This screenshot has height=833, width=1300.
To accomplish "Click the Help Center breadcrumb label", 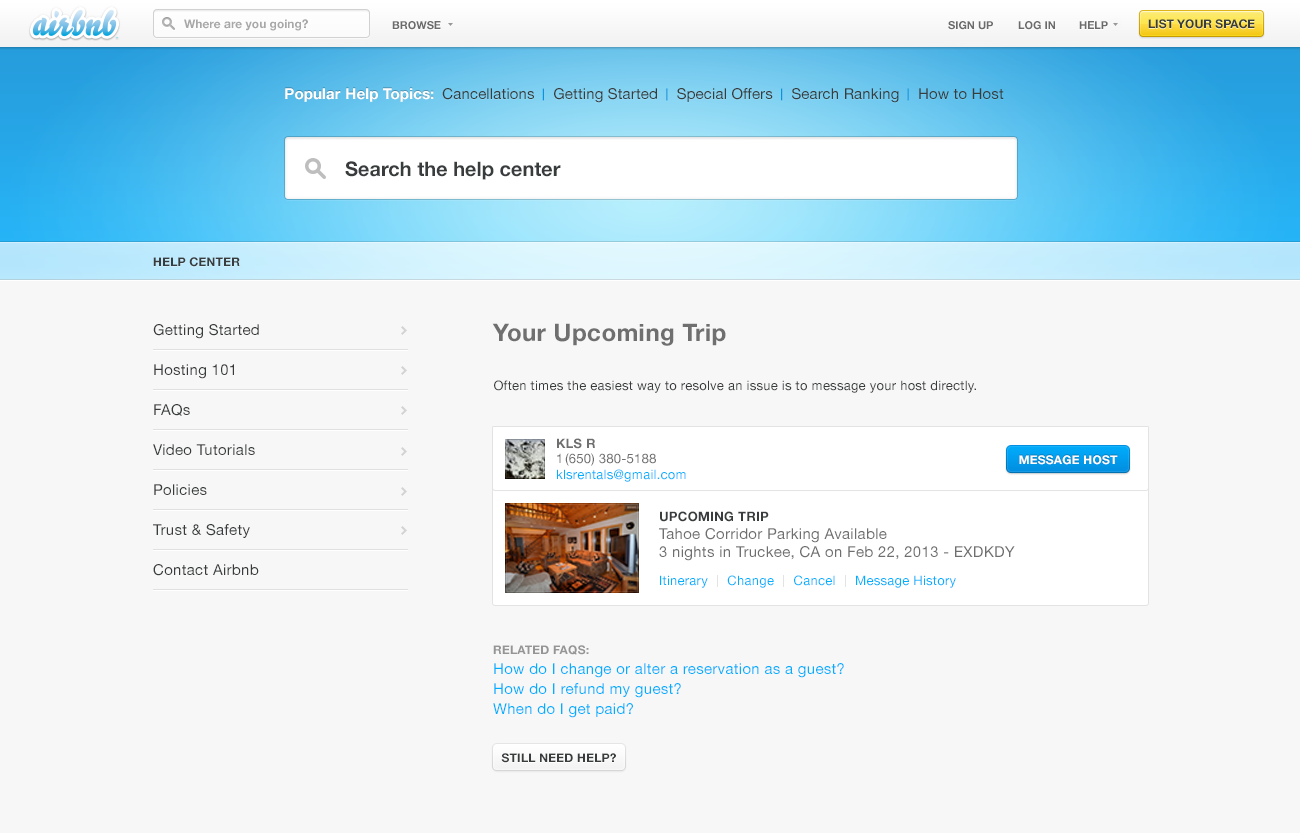I will [196, 262].
